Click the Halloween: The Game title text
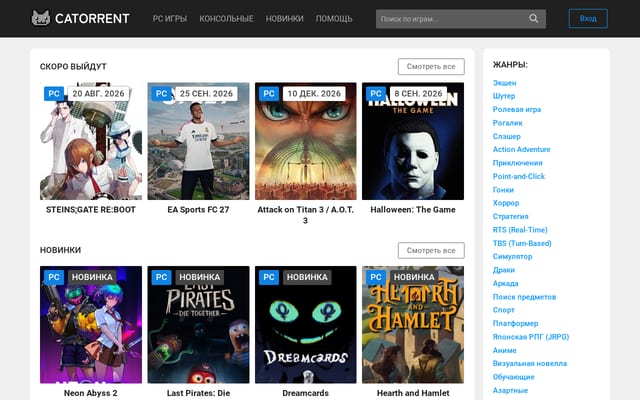This screenshot has height=400, width=640. [413, 210]
